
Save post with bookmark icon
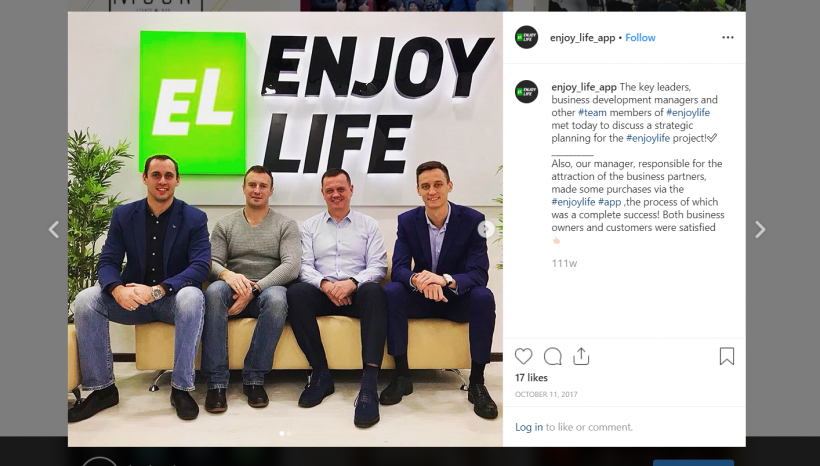726,356
